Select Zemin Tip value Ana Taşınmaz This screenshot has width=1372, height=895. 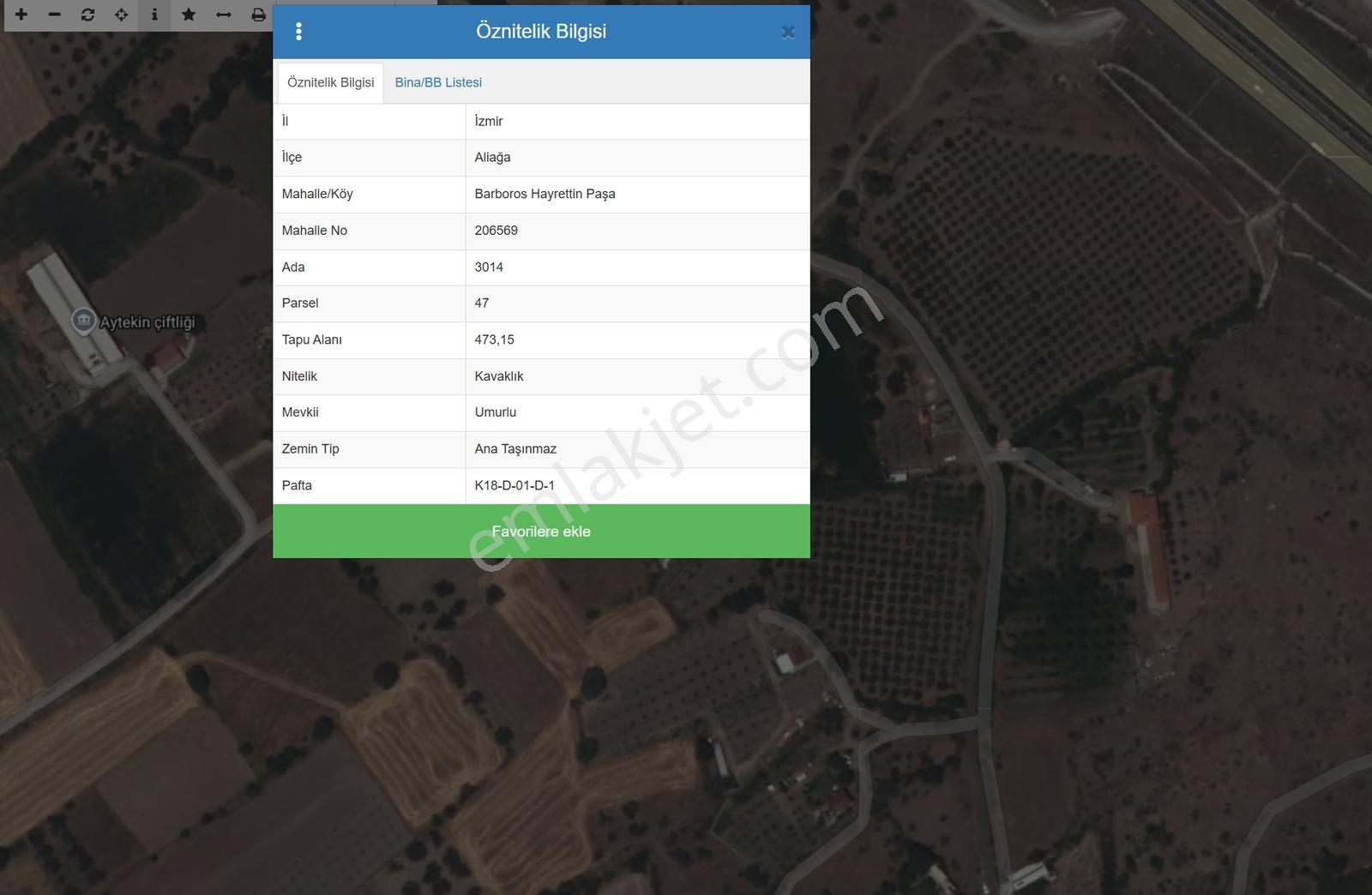(x=515, y=448)
